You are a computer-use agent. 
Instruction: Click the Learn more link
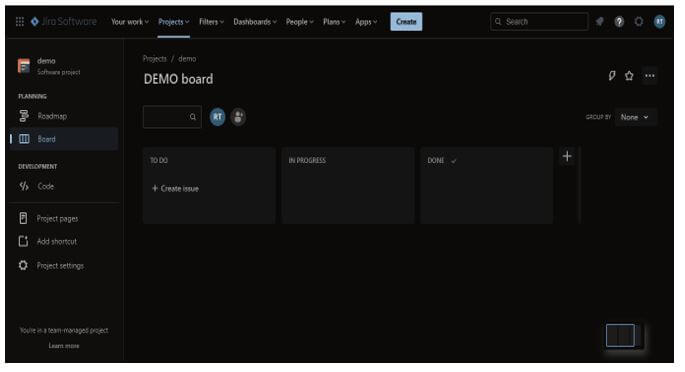(x=64, y=346)
